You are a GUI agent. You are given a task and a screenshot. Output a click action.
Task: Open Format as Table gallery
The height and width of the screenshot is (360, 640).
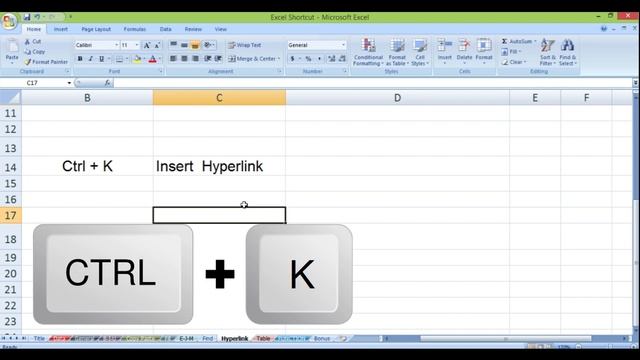click(397, 52)
